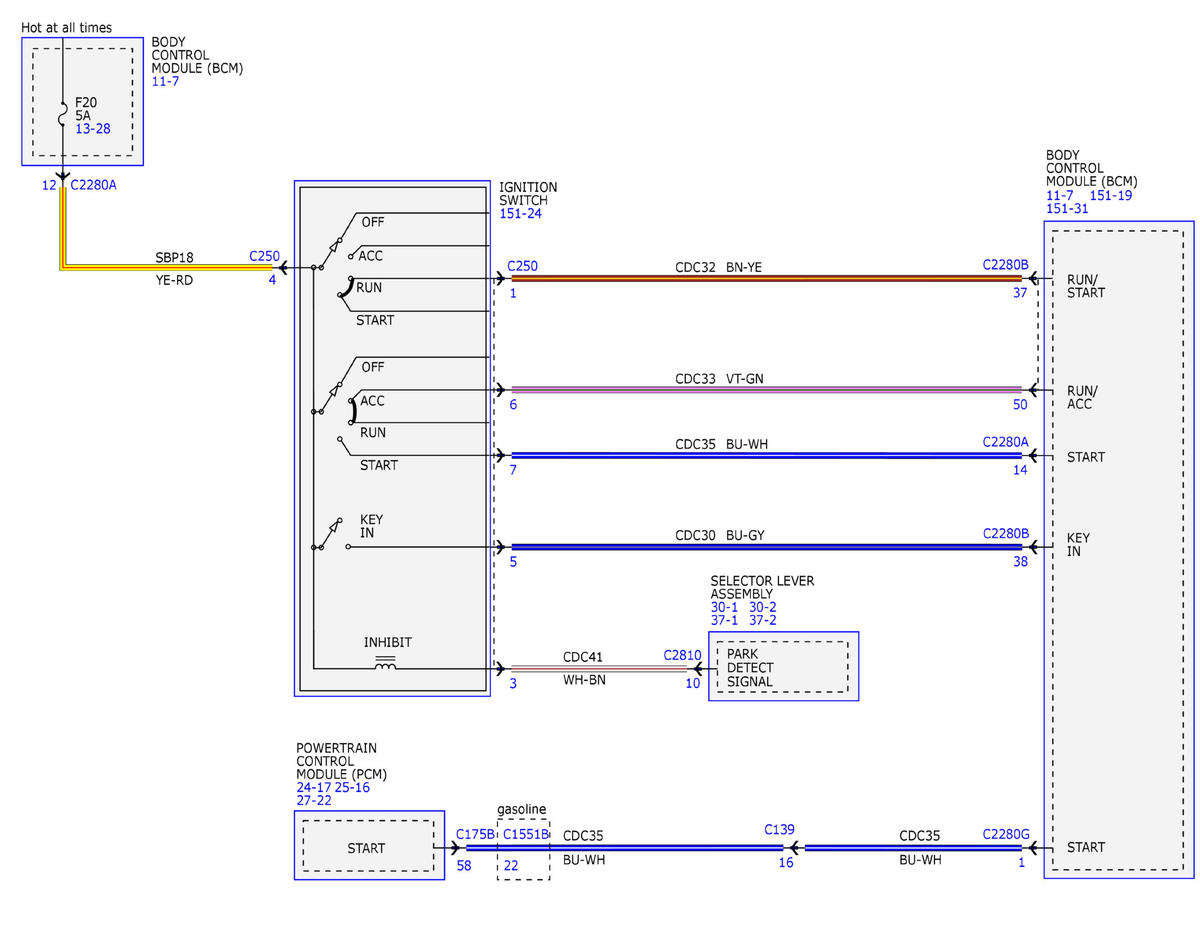The width and height of the screenshot is (1200, 927).
Task: Click the CDC32 BN-YE wire
Action: pos(766,279)
